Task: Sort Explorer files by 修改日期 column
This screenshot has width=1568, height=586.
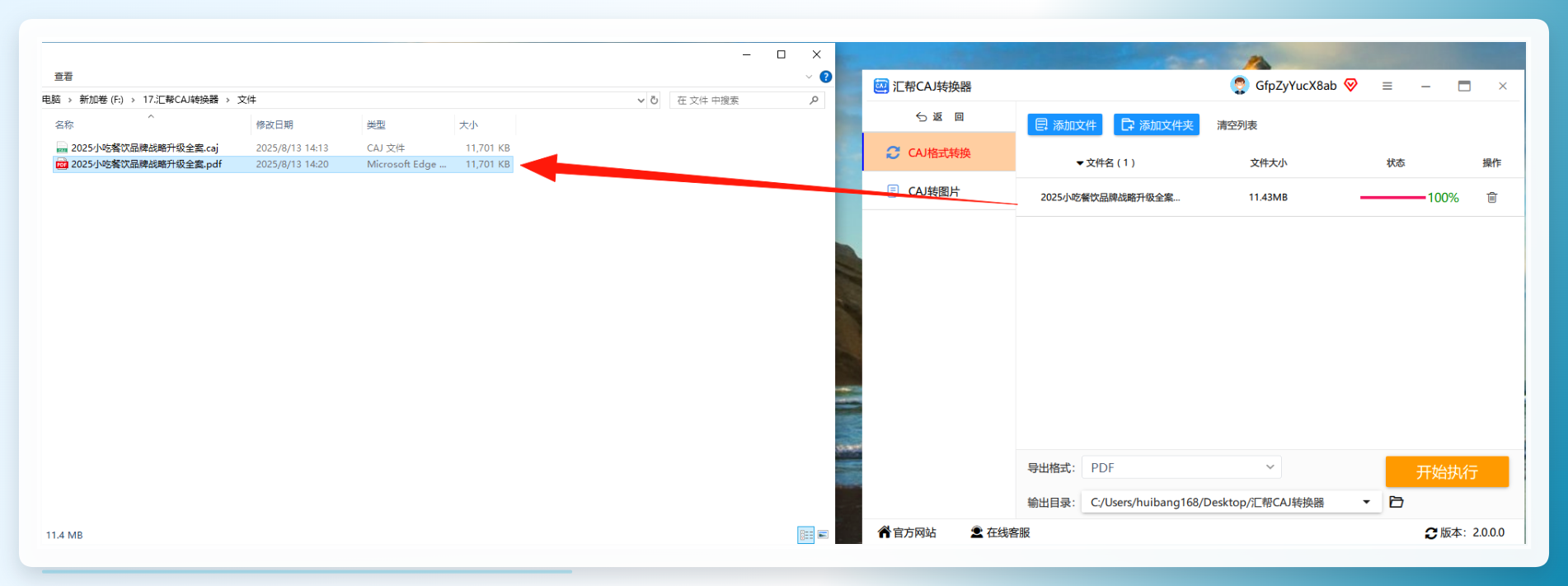Action: [275, 125]
